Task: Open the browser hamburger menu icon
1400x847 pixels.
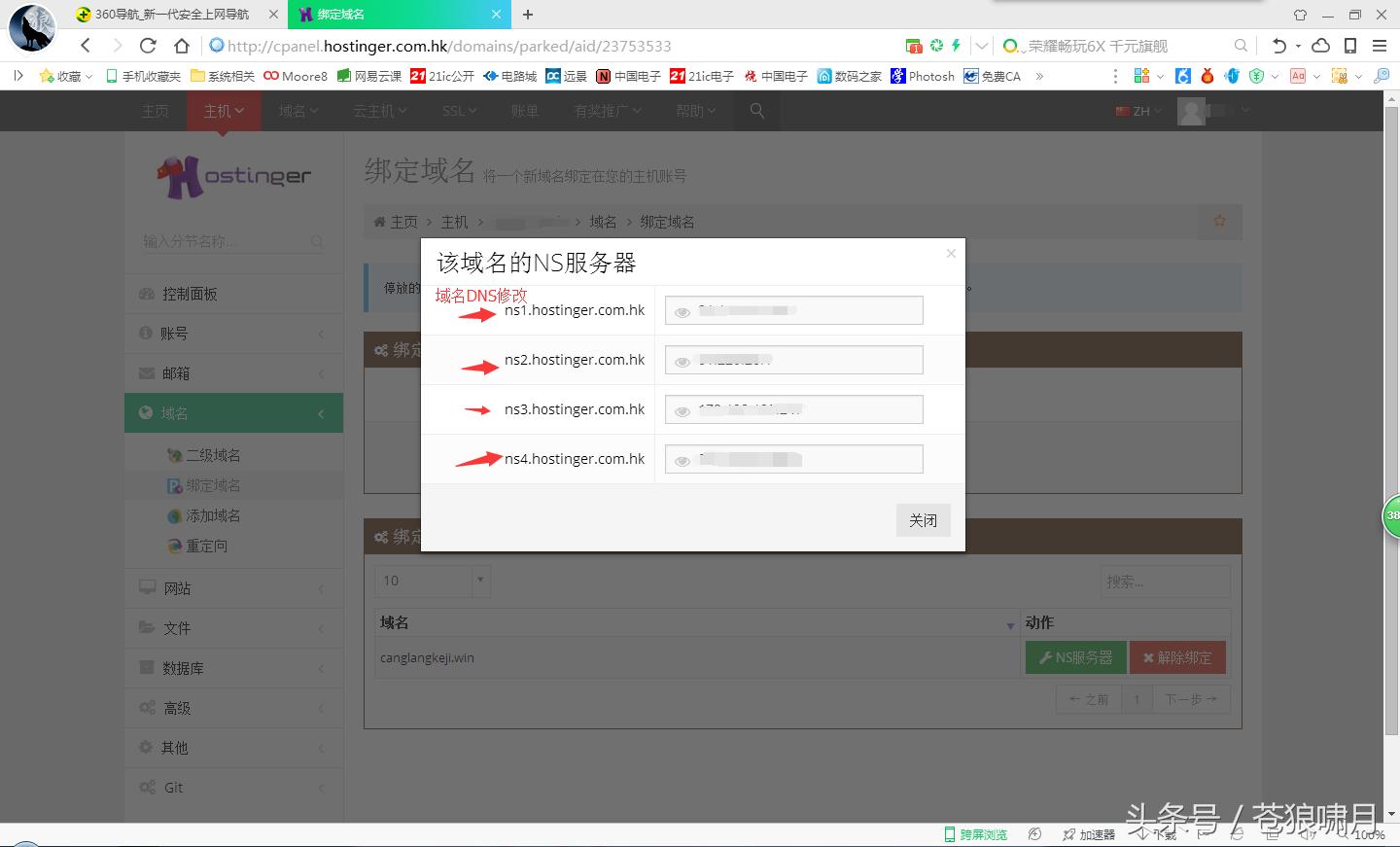Action: (x=1379, y=46)
